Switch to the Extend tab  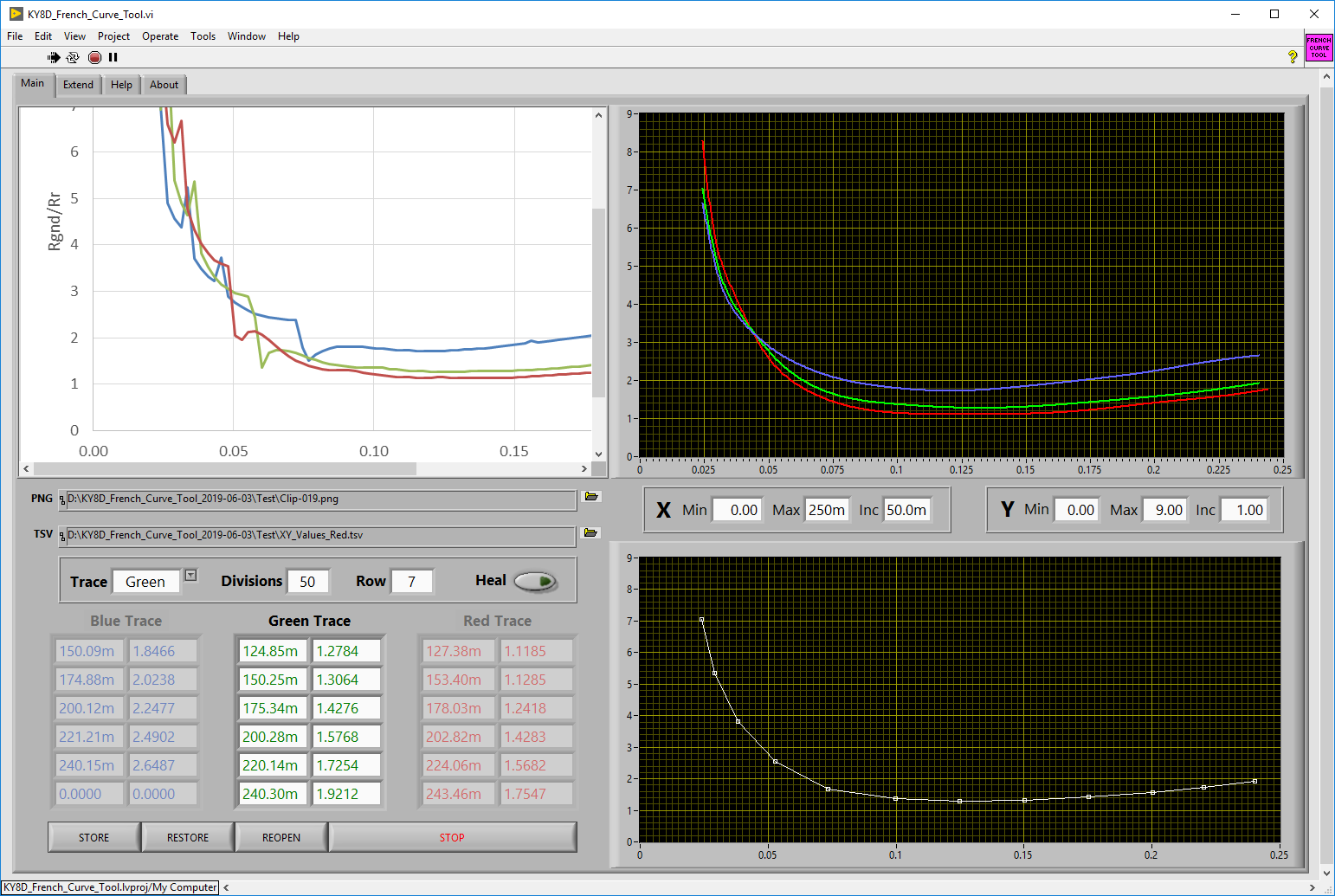78,85
